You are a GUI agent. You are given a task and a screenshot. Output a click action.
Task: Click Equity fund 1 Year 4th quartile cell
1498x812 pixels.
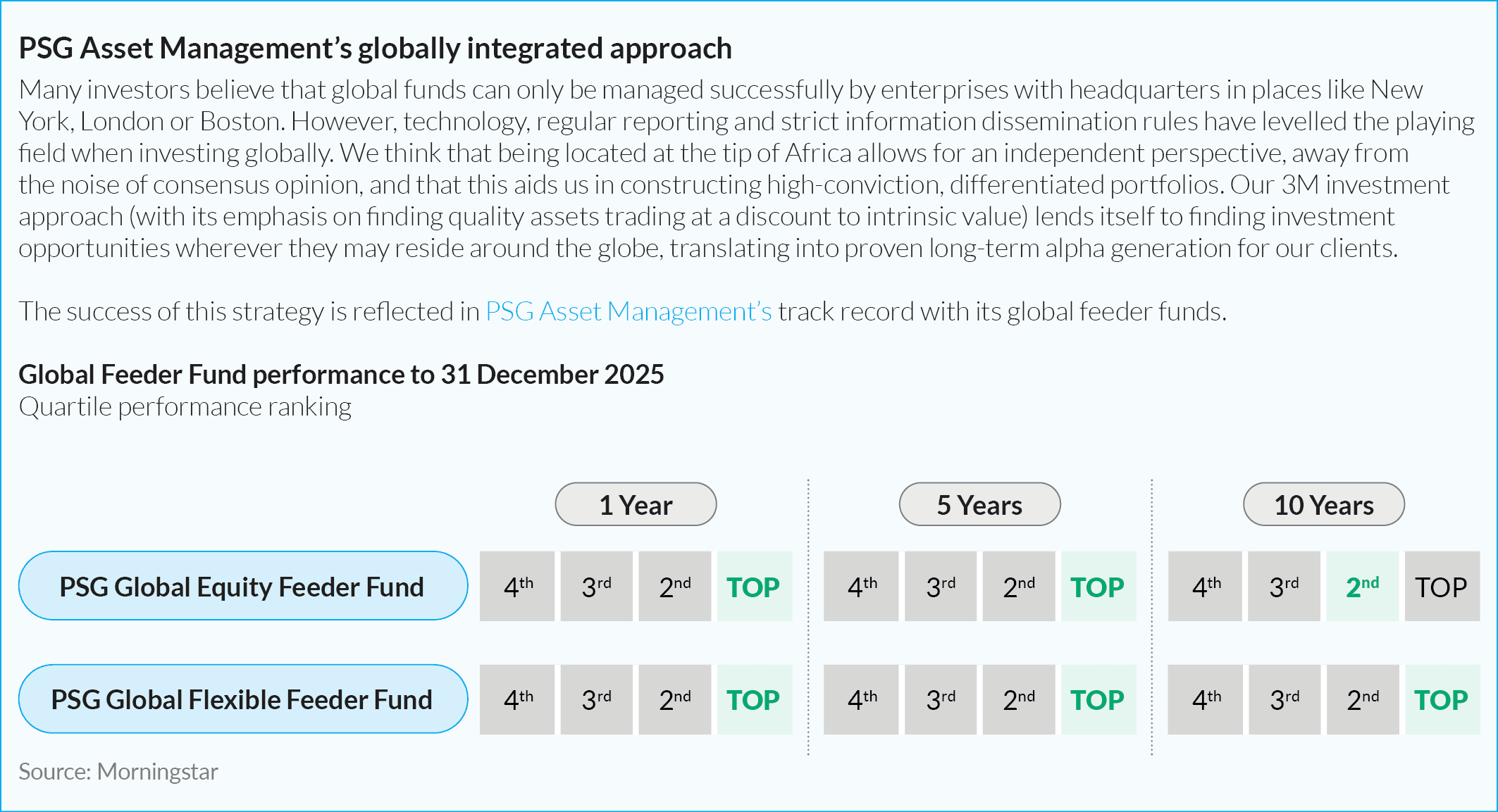pyautogui.click(x=517, y=587)
